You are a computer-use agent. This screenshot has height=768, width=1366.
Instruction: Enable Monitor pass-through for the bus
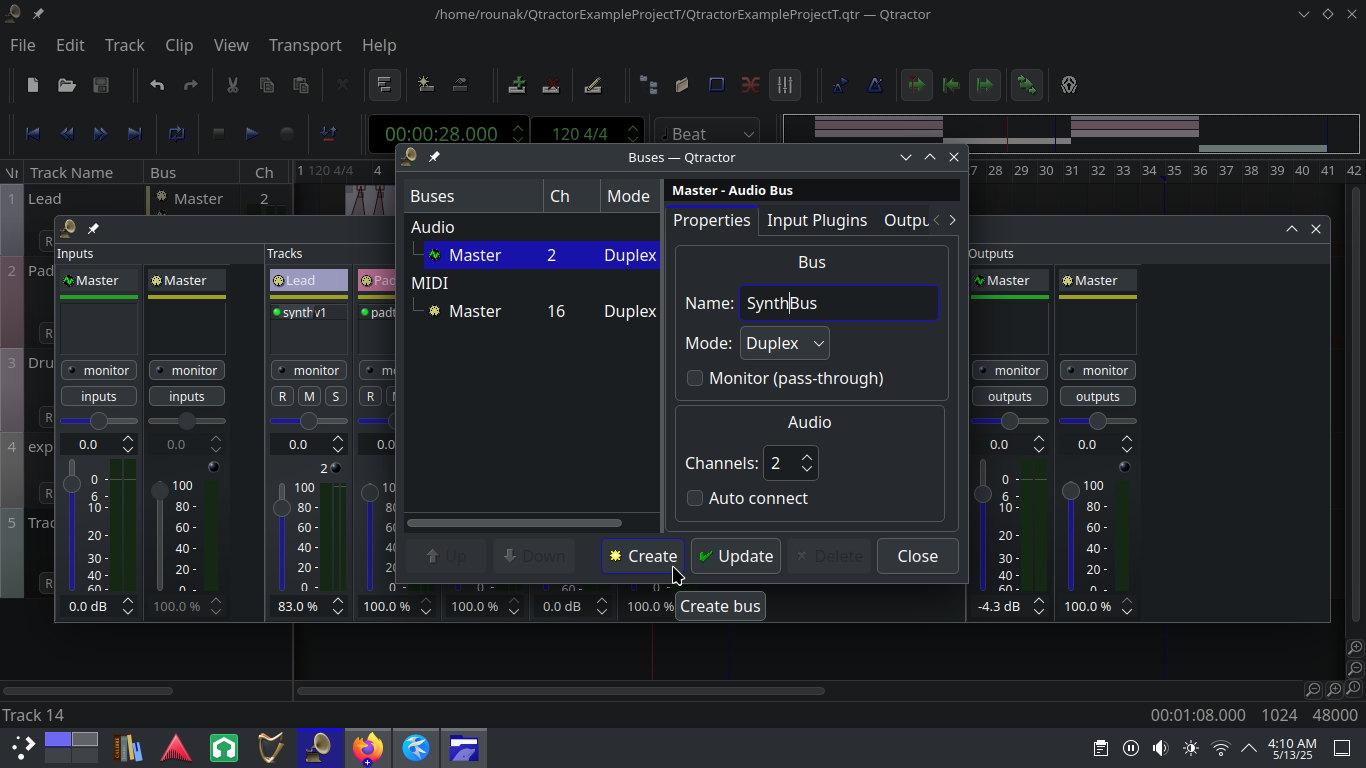695,378
